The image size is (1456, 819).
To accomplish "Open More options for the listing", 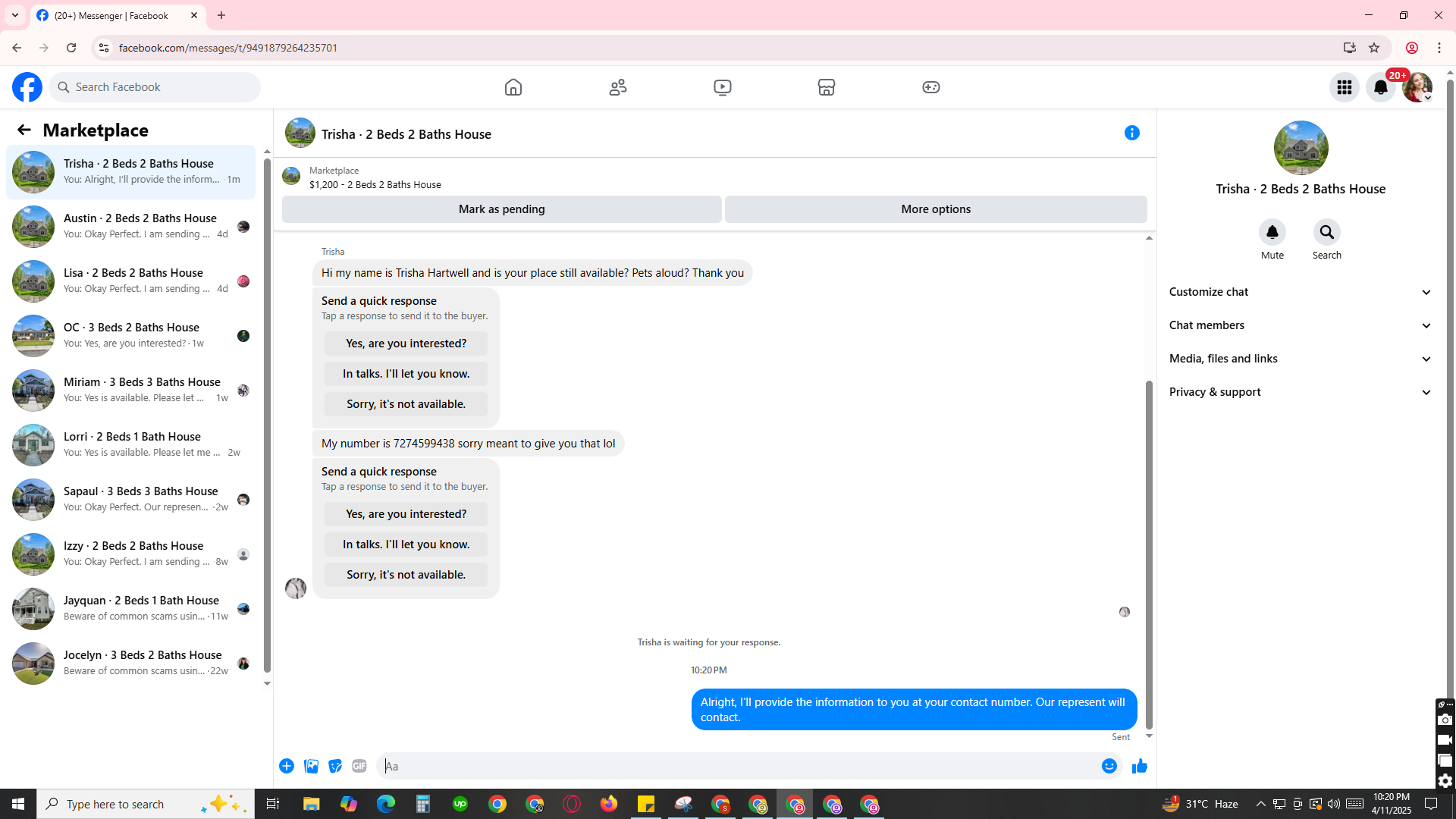I will point(936,209).
